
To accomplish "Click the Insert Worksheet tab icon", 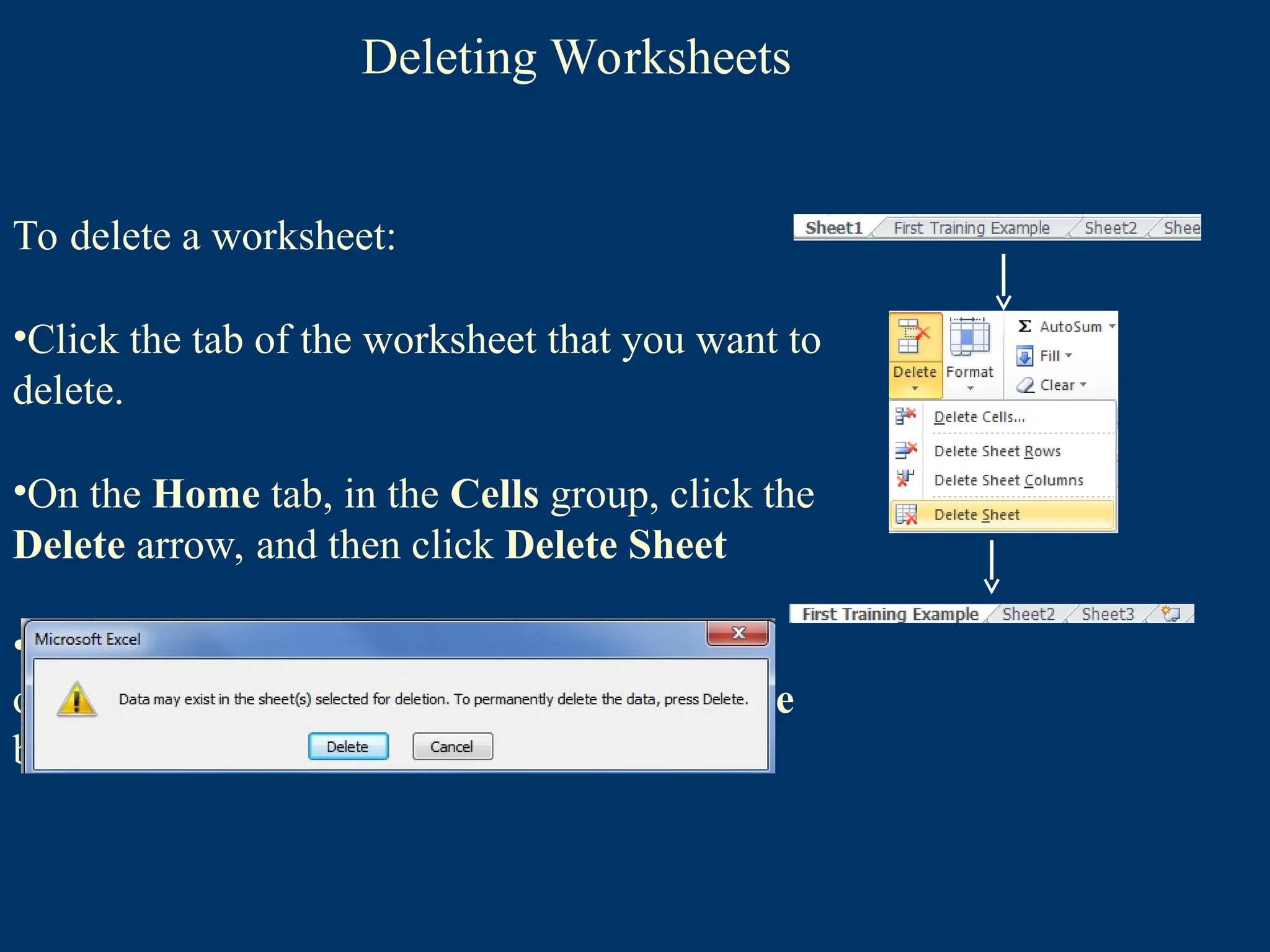I will point(1170,614).
